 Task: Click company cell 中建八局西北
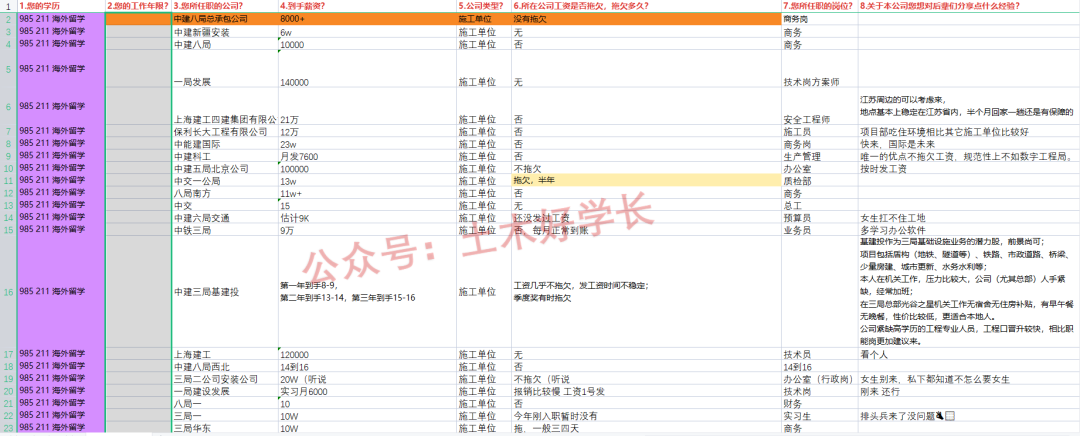pyautogui.click(x=225, y=367)
